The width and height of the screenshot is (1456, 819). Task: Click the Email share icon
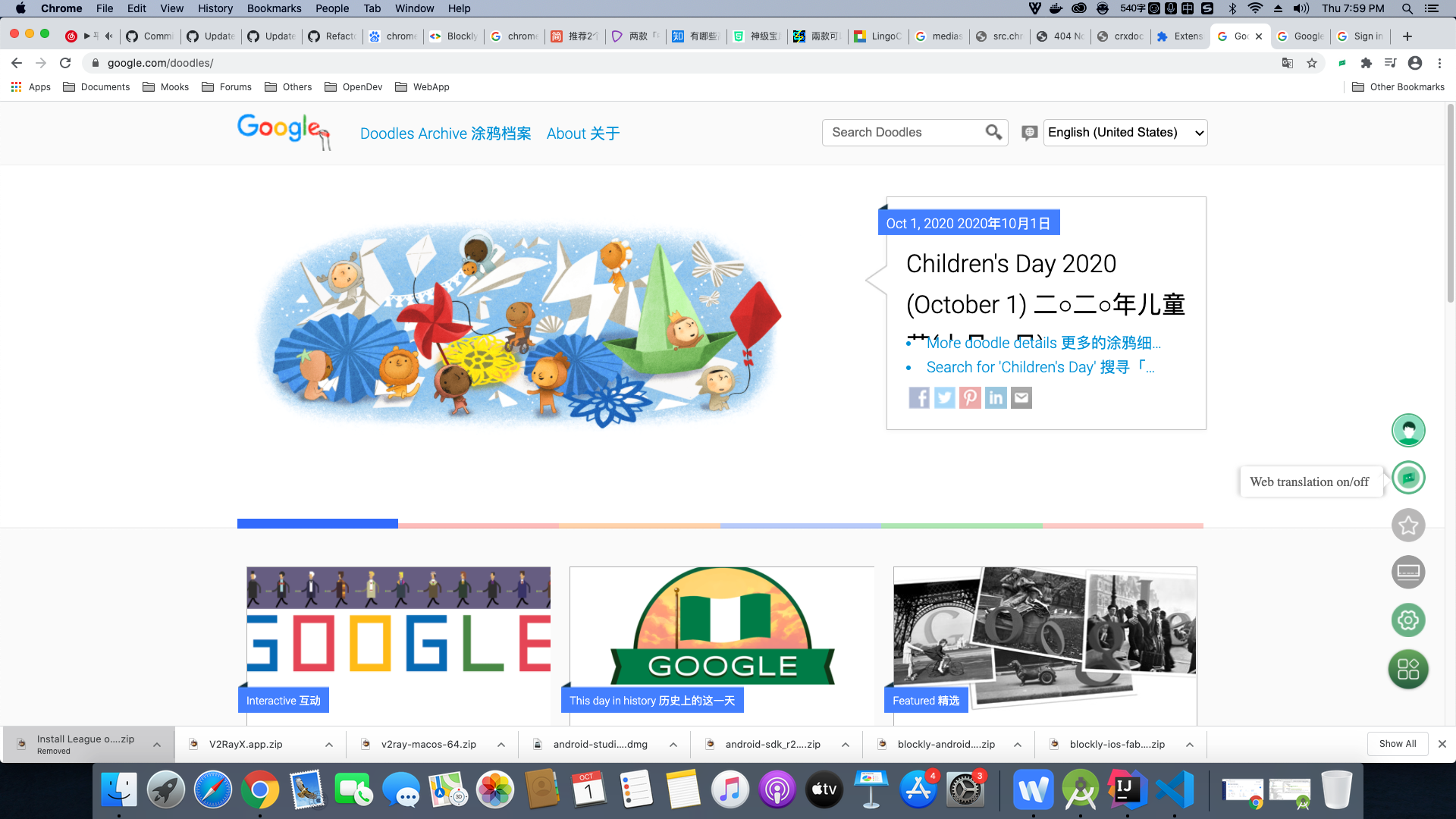(x=1020, y=397)
